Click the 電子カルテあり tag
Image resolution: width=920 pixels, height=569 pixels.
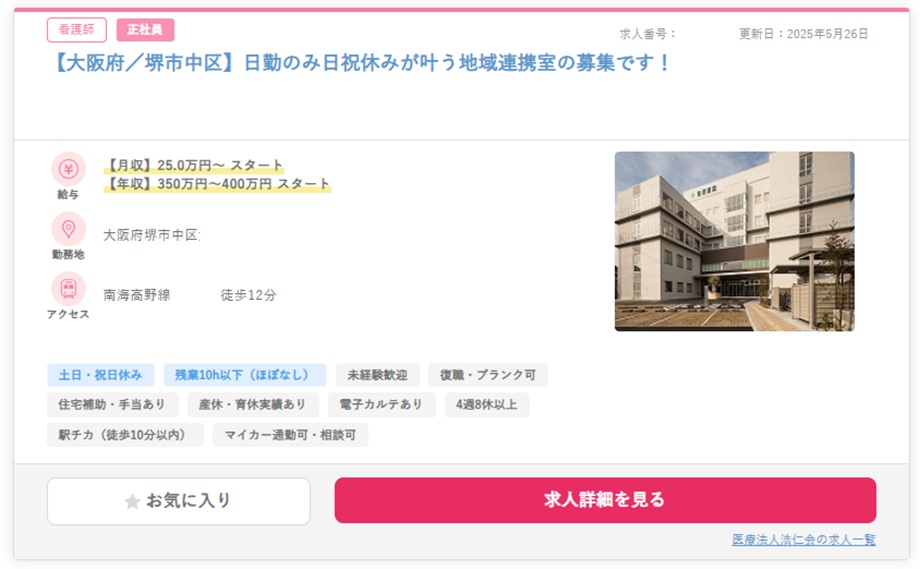point(382,405)
